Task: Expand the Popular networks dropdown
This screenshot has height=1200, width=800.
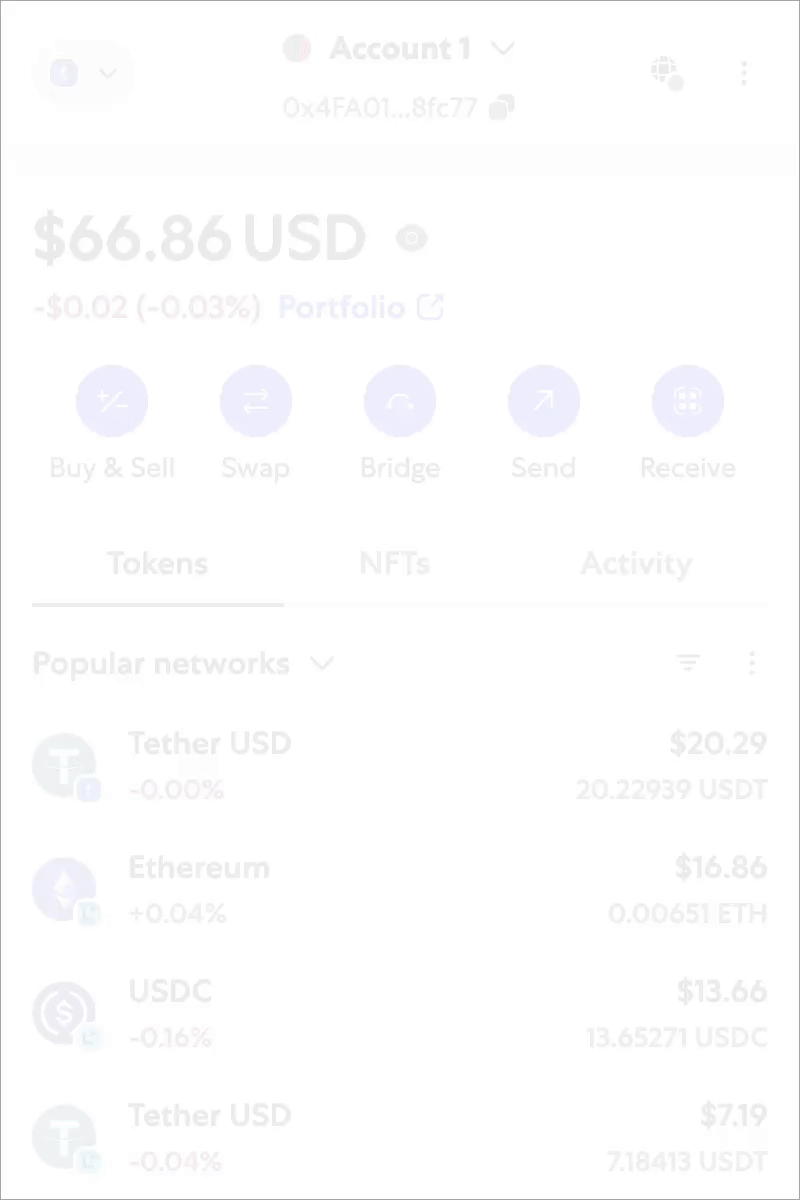Action: click(183, 664)
